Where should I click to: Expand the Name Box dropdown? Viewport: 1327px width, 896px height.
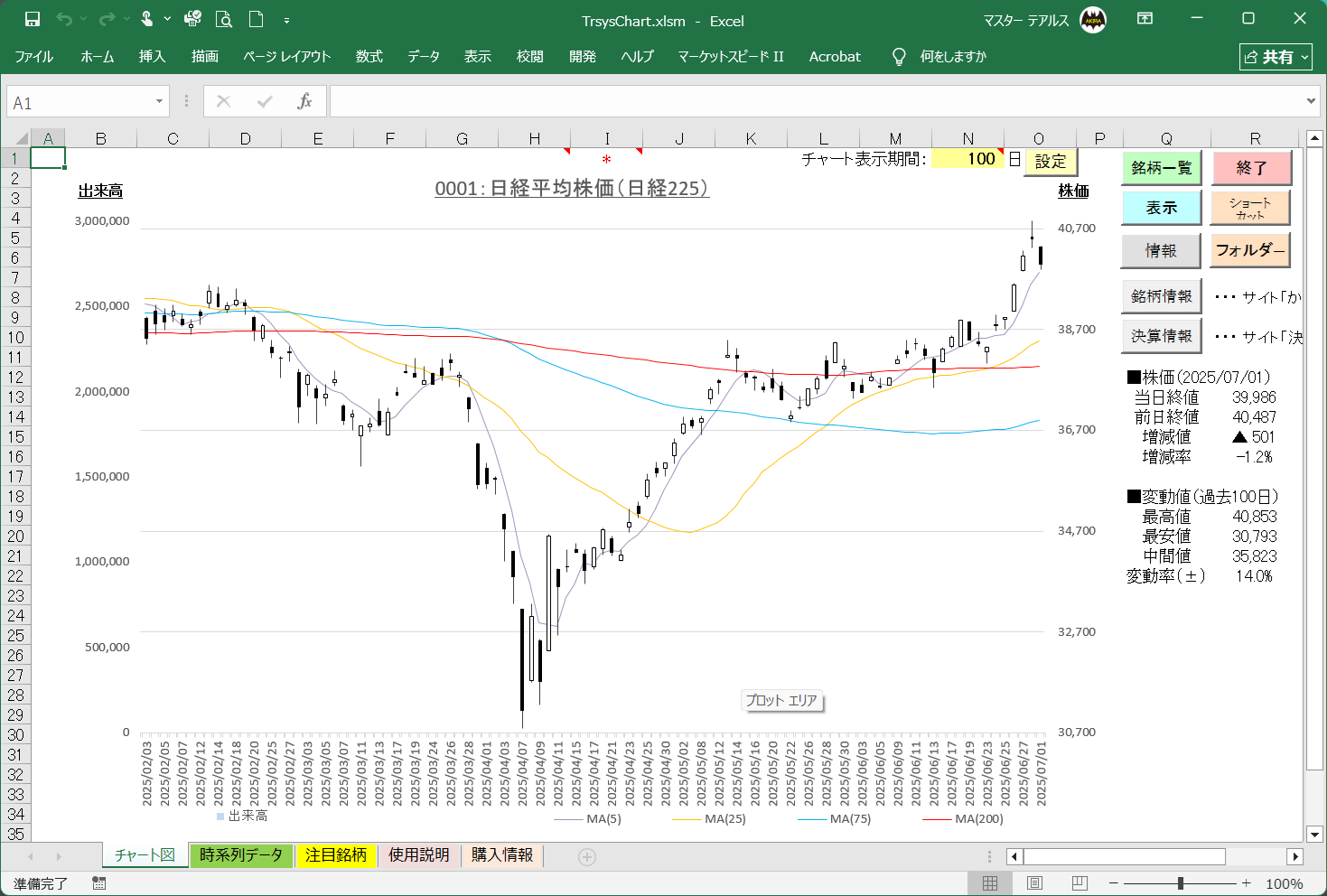pos(159,101)
